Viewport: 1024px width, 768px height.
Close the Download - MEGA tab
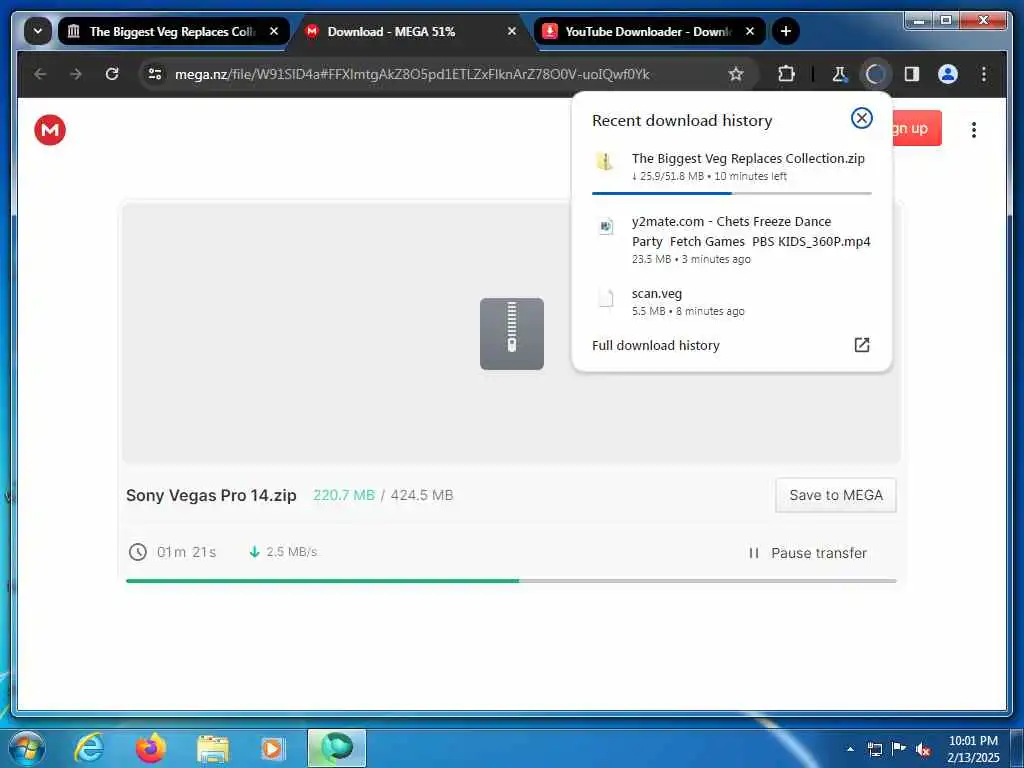512,31
